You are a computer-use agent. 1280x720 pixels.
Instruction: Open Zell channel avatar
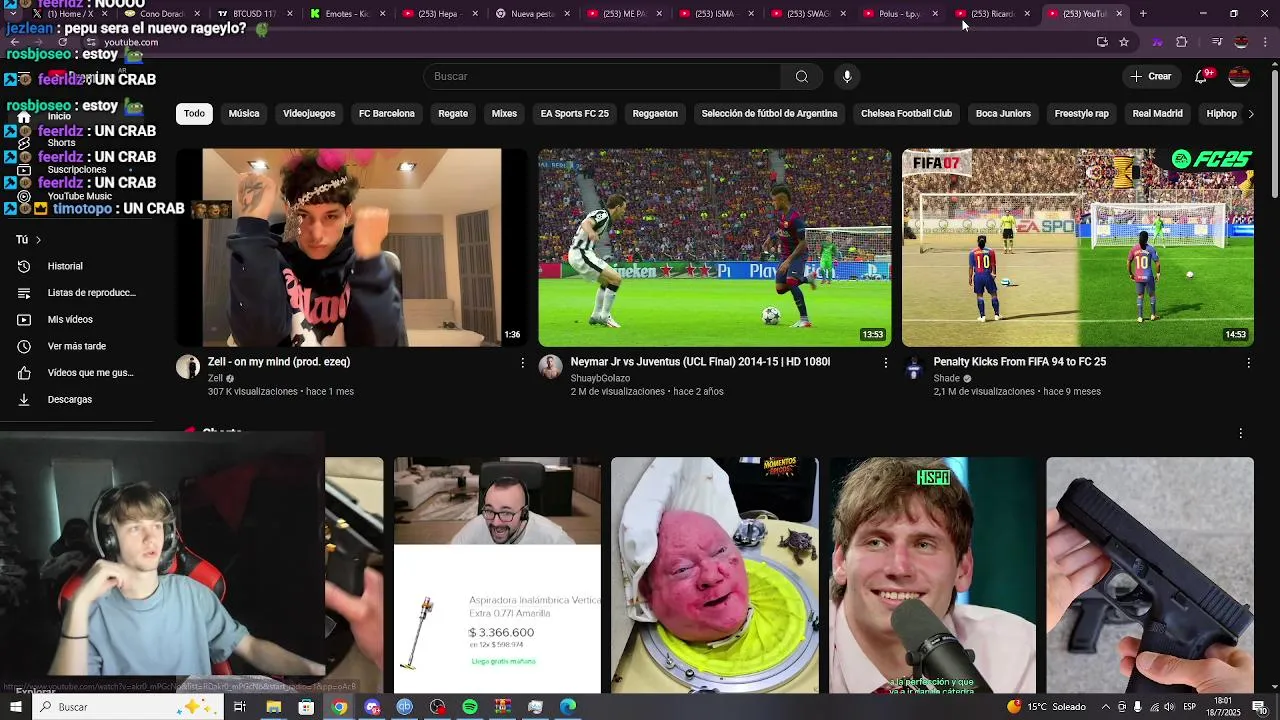pos(188,367)
